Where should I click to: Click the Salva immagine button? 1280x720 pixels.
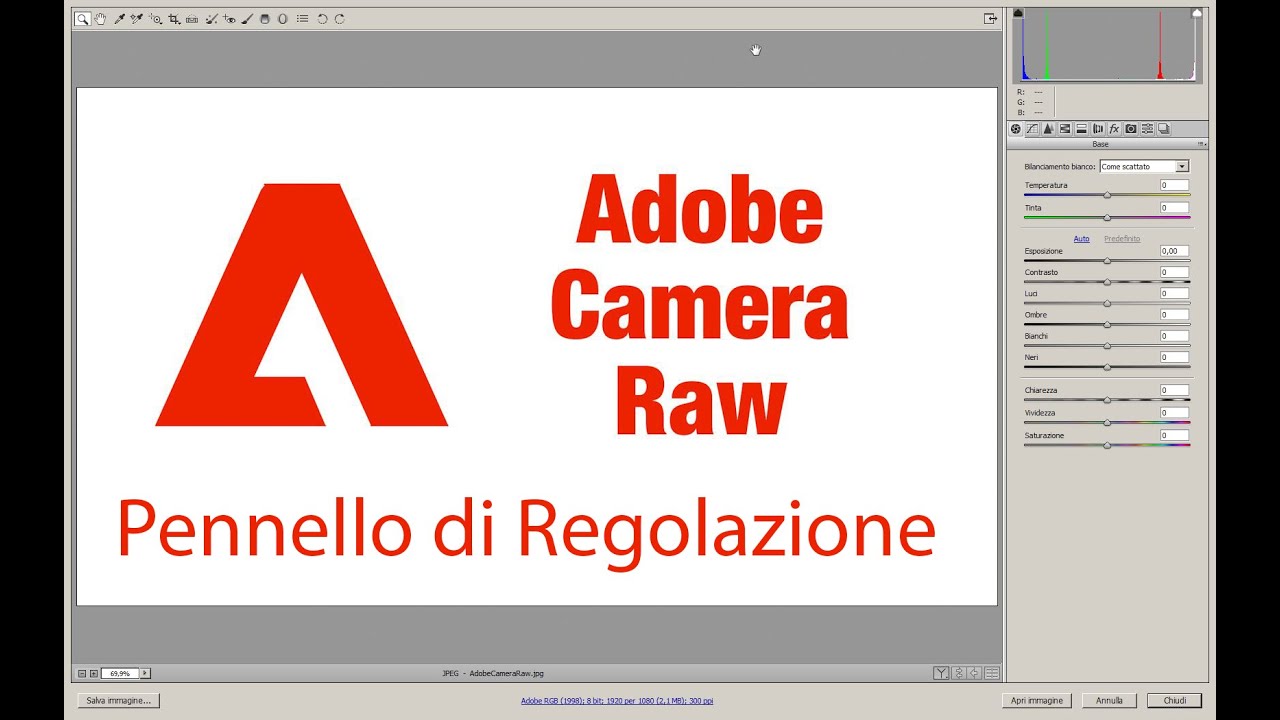pyautogui.click(x=118, y=701)
